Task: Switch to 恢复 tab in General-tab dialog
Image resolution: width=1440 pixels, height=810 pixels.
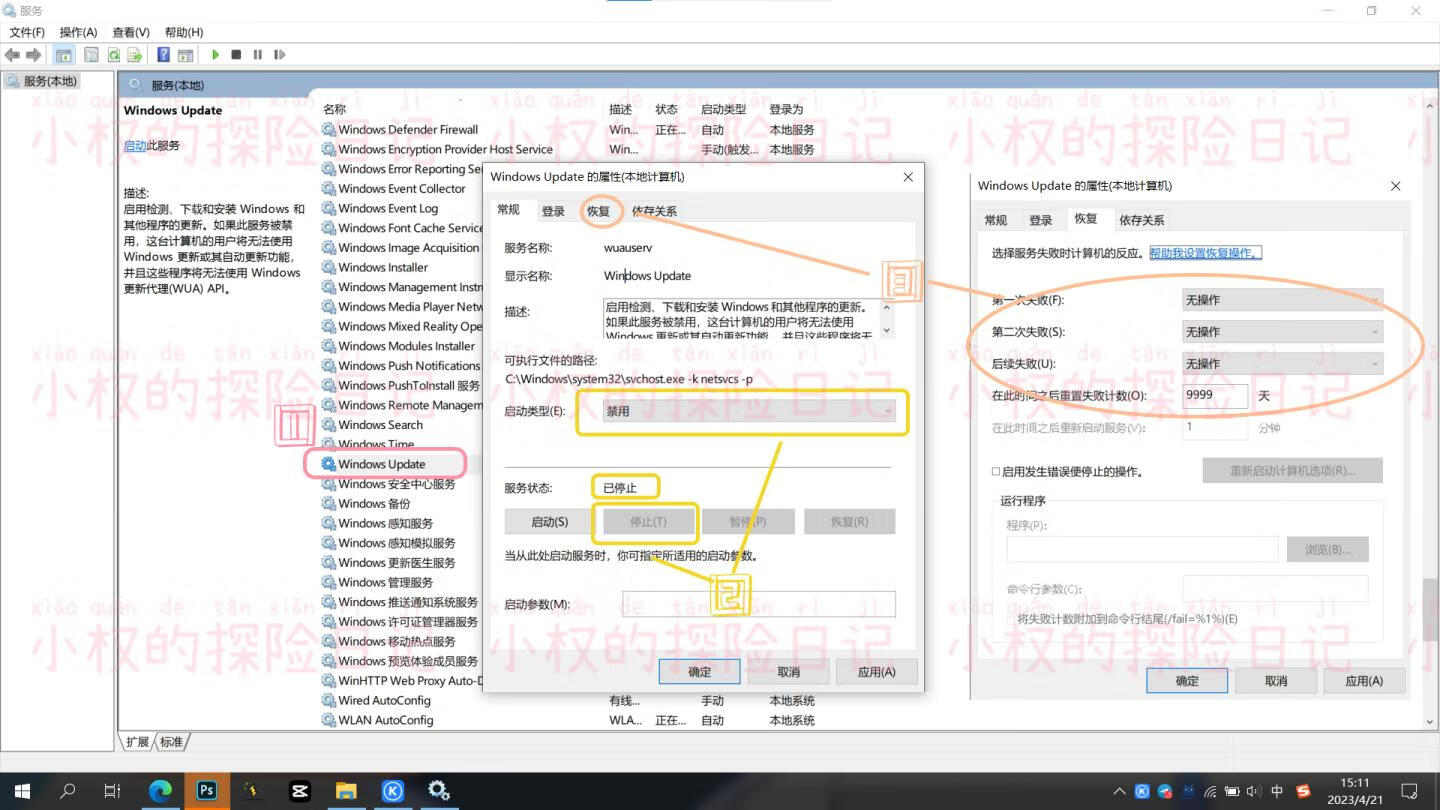Action: pos(598,211)
